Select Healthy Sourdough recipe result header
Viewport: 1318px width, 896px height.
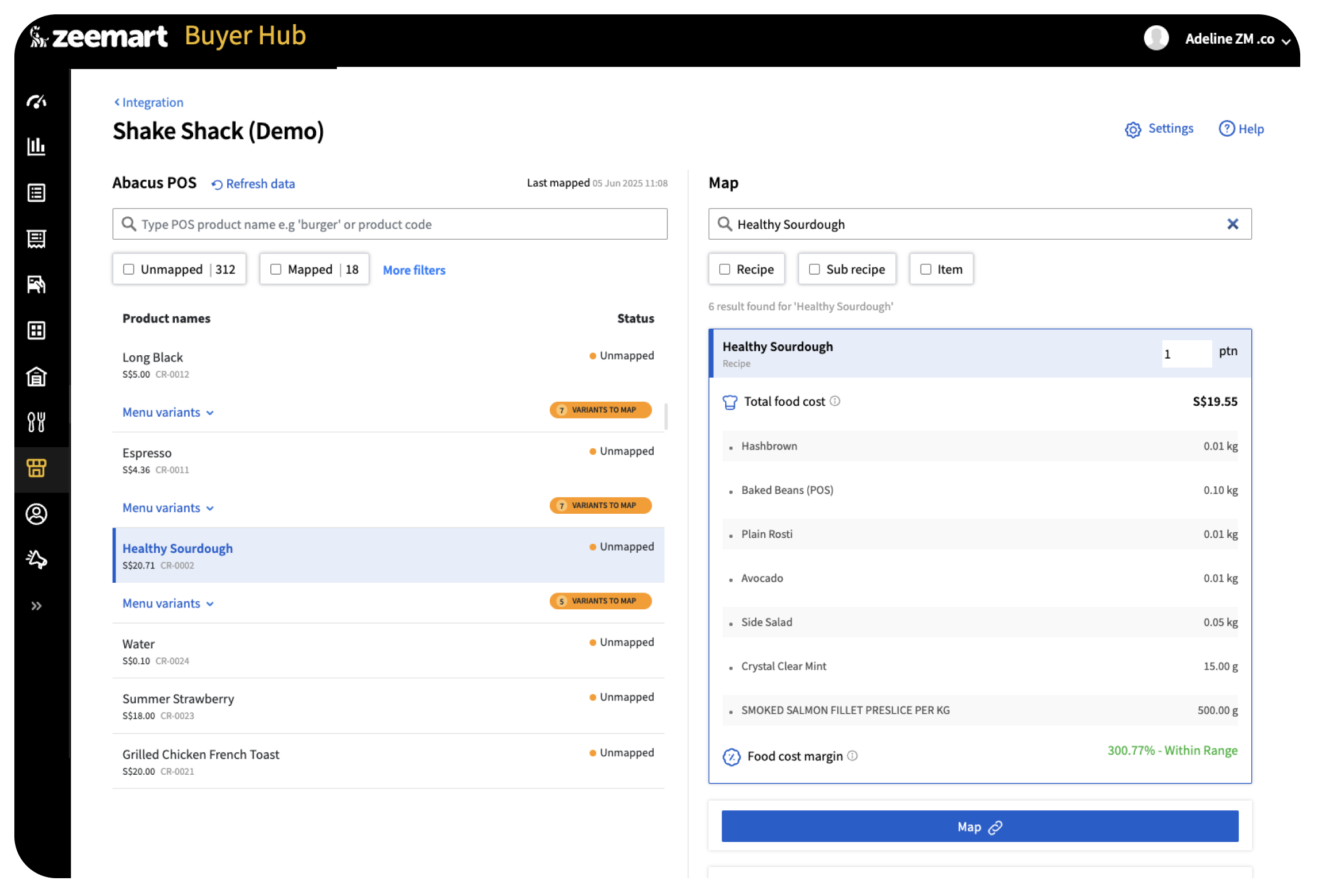[980, 353]
